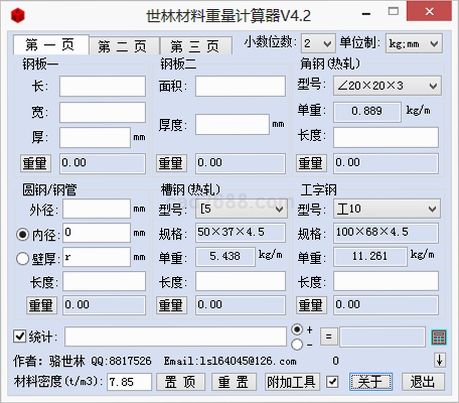Screen dimensions: 459x403
Task: Click the 槽钢 weight result 0.00
Action: (240, 305)
